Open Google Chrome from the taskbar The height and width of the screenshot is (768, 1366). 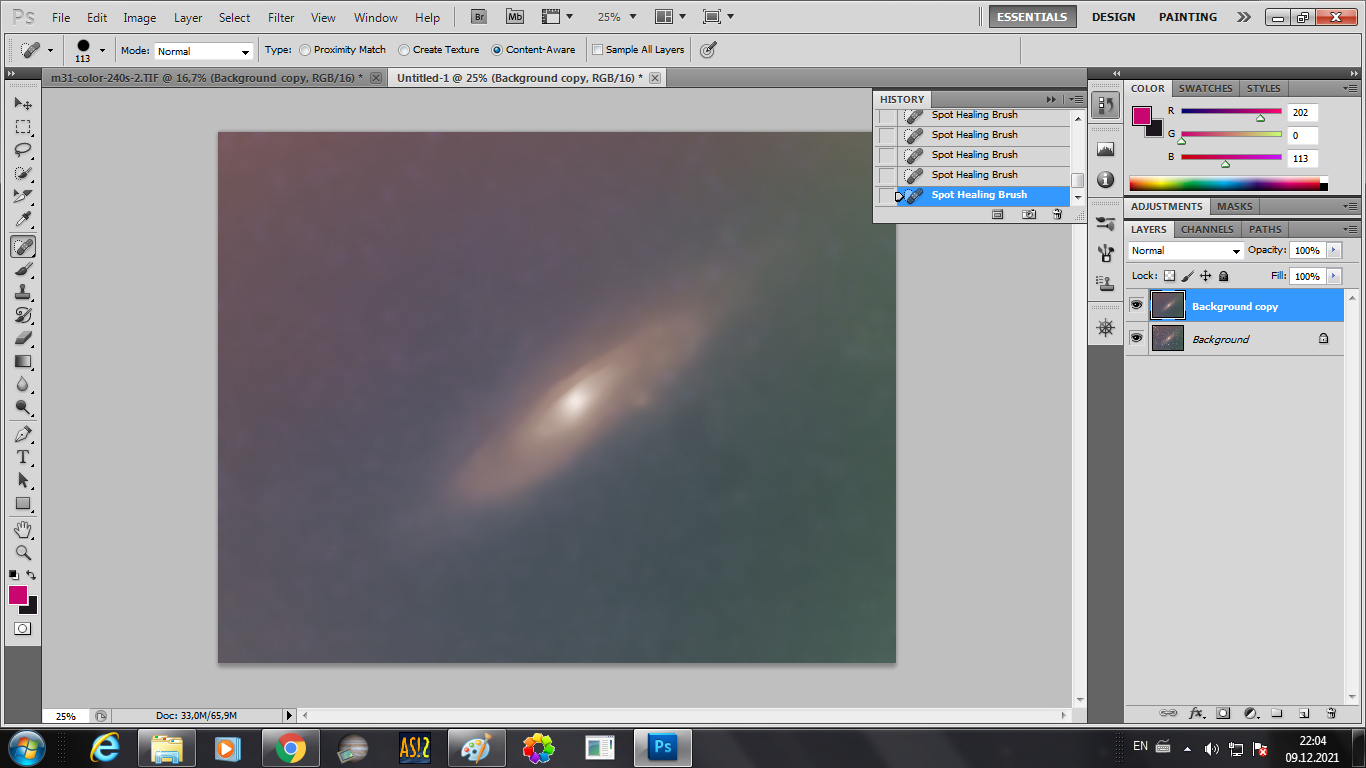[x=291, y=748]
